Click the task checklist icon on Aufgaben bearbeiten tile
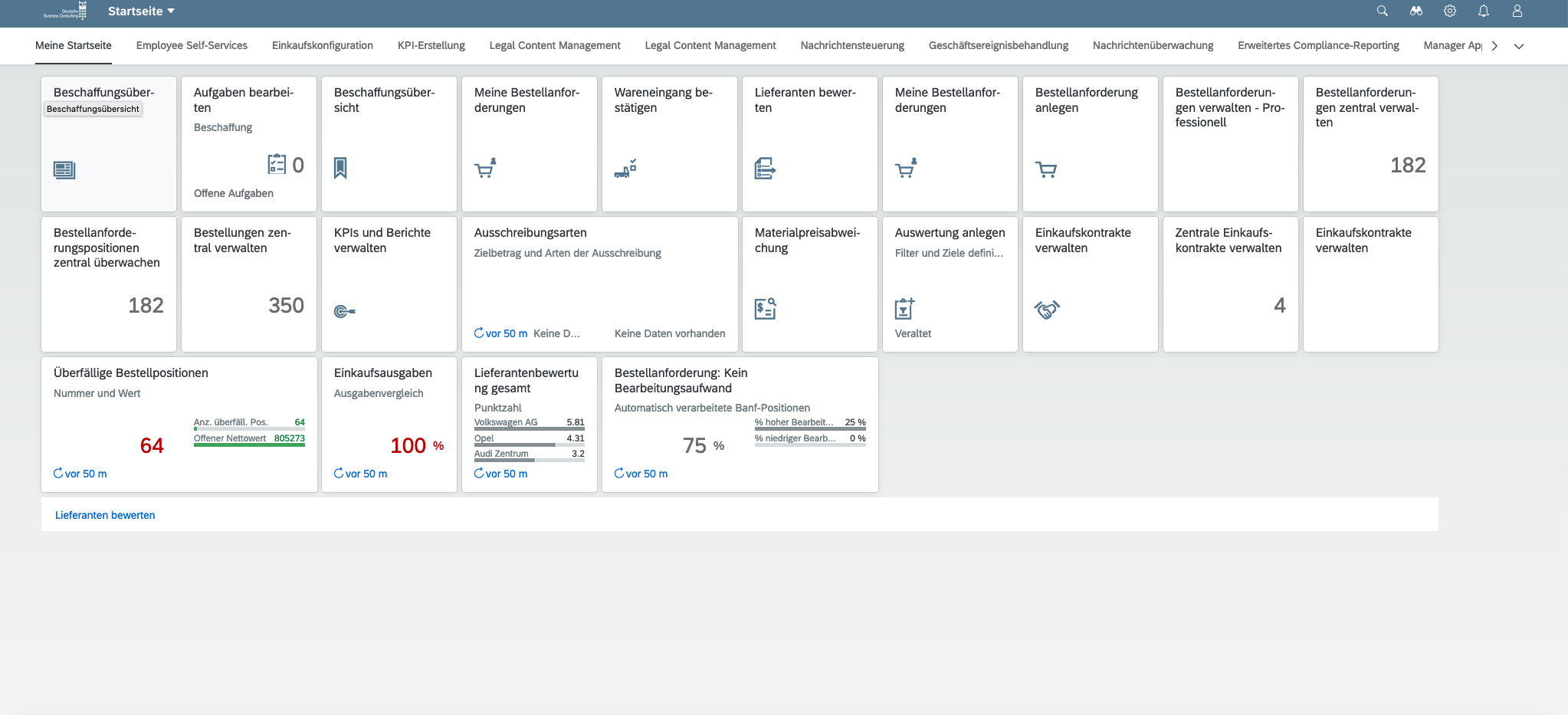 tap(277, 164)
